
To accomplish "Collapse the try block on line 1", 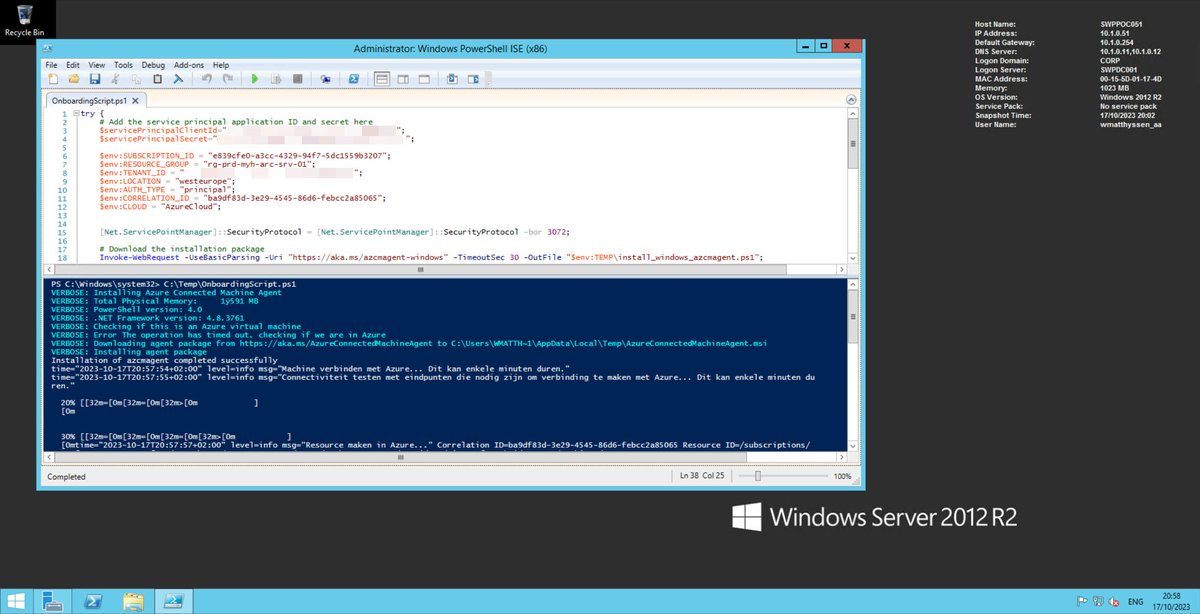I will [77, 113].
